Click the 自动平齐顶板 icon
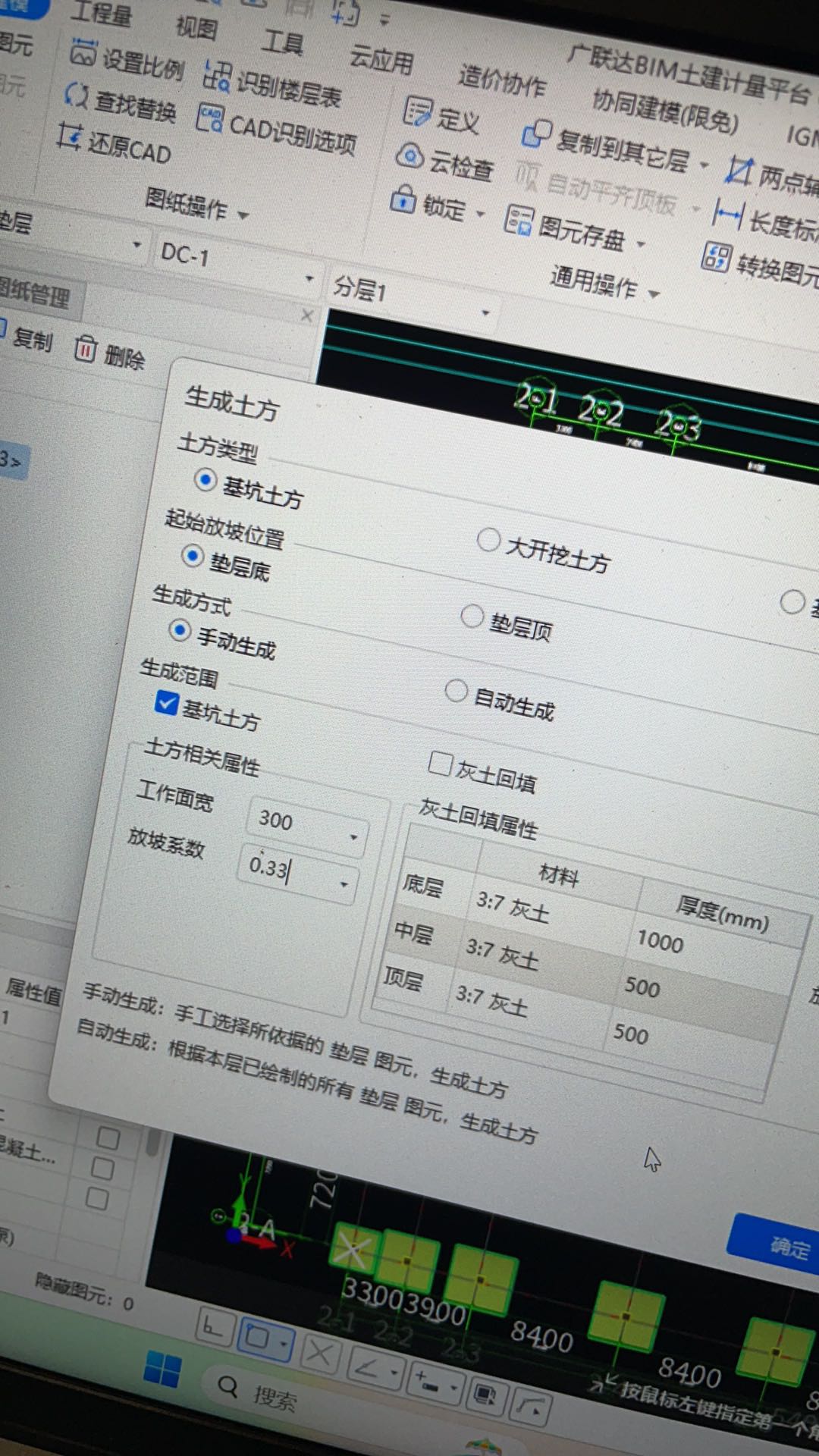This screenshot has width=819, height=1456. [x=527, y=177]
